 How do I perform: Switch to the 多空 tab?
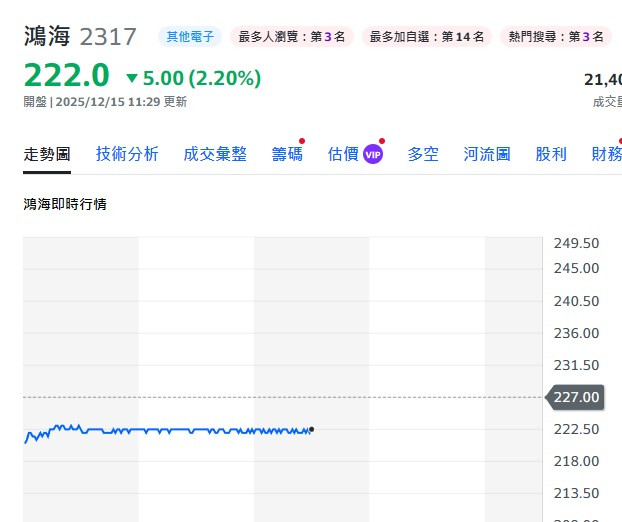point(423,154)
